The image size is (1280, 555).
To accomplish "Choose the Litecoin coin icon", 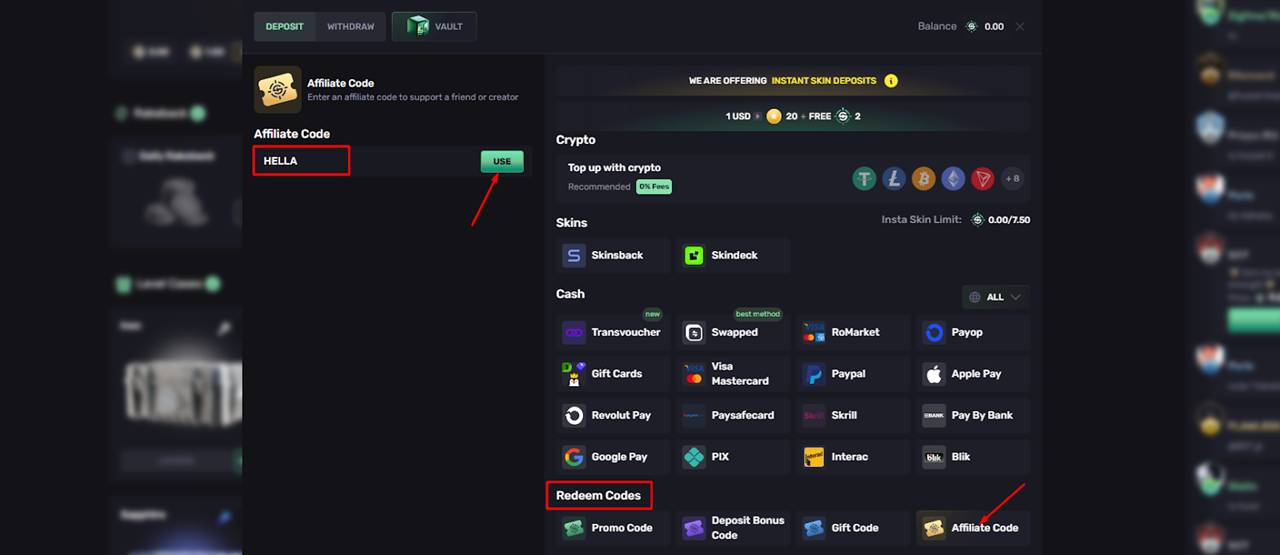I will point(894,179).
